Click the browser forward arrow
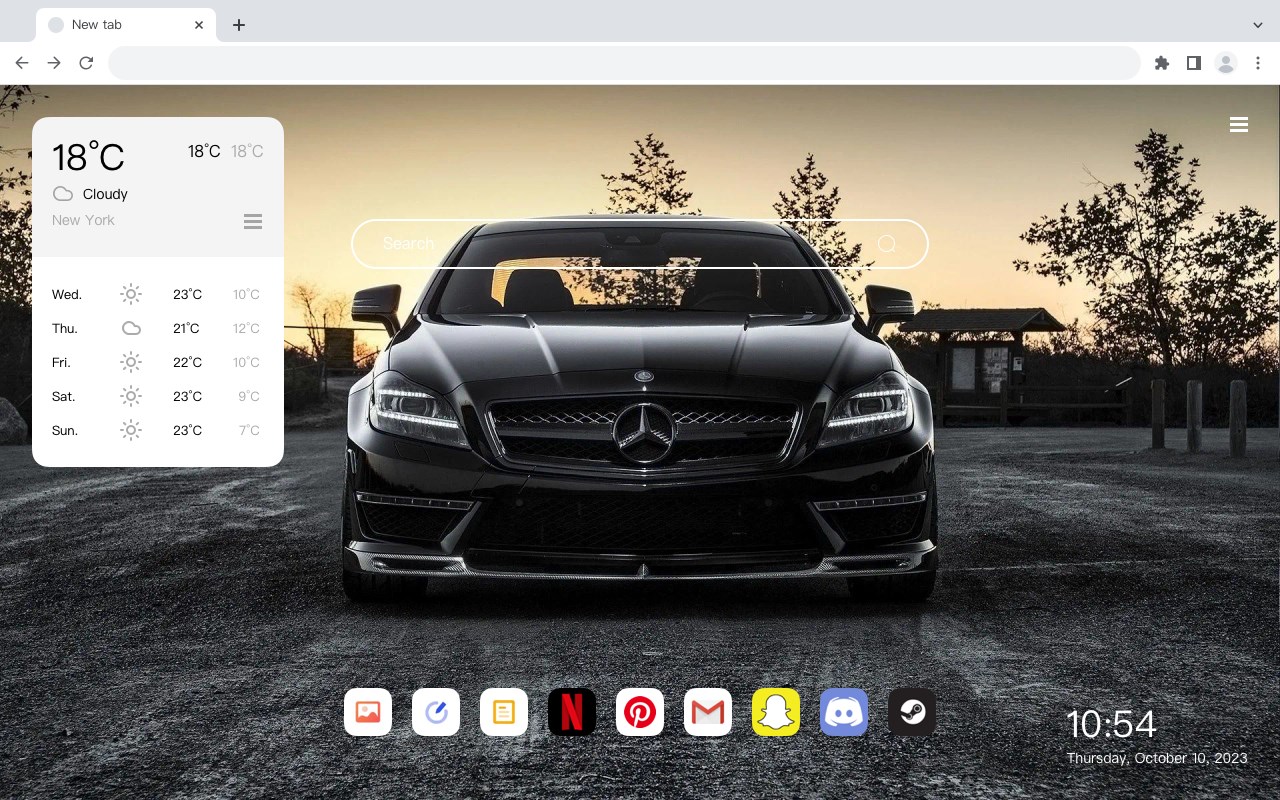 pos(54,63)
